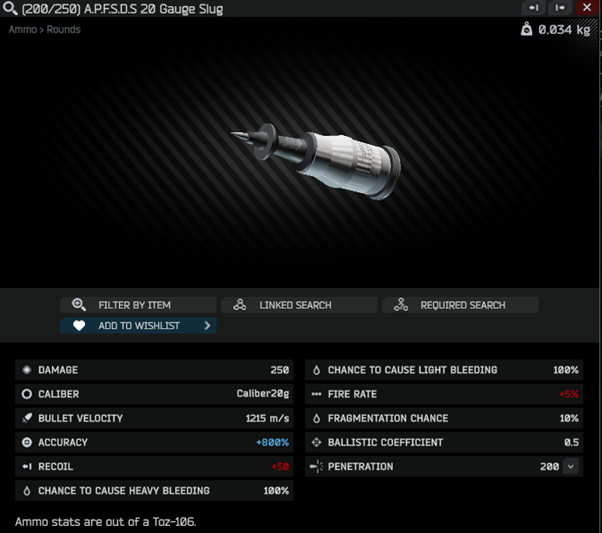Click the slug 3D preview image
602x533 pixels.
tap(316, 161)
